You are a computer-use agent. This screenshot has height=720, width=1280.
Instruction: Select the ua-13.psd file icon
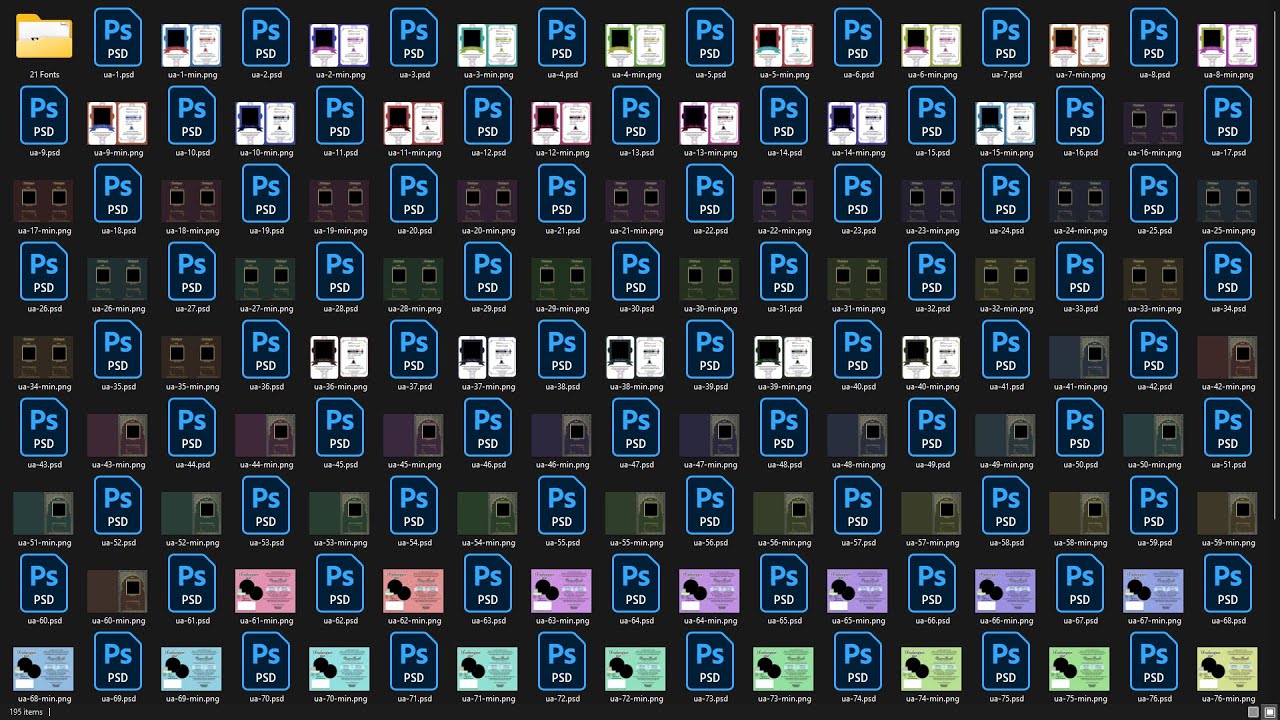(636, 116)
